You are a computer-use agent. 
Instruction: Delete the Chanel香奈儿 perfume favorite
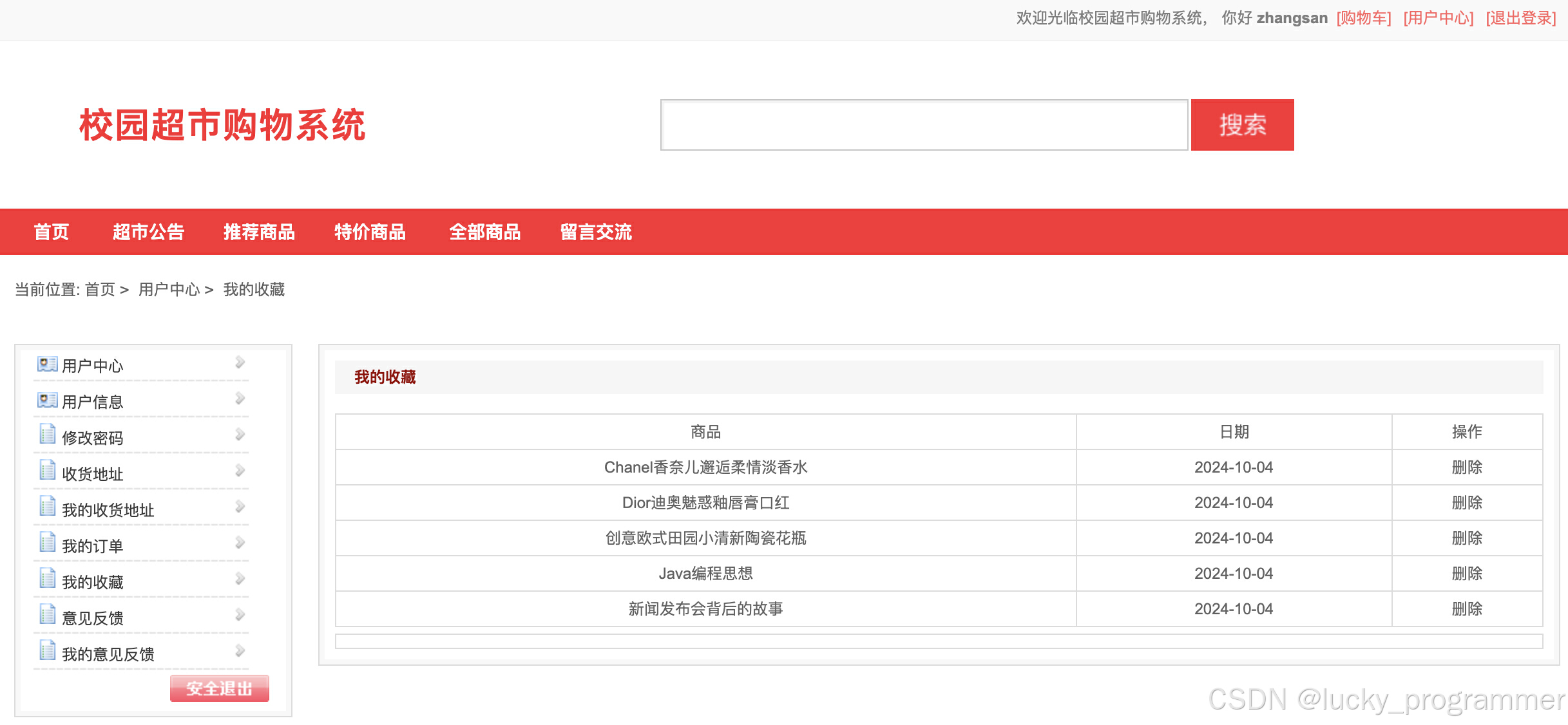(1467, 467)
